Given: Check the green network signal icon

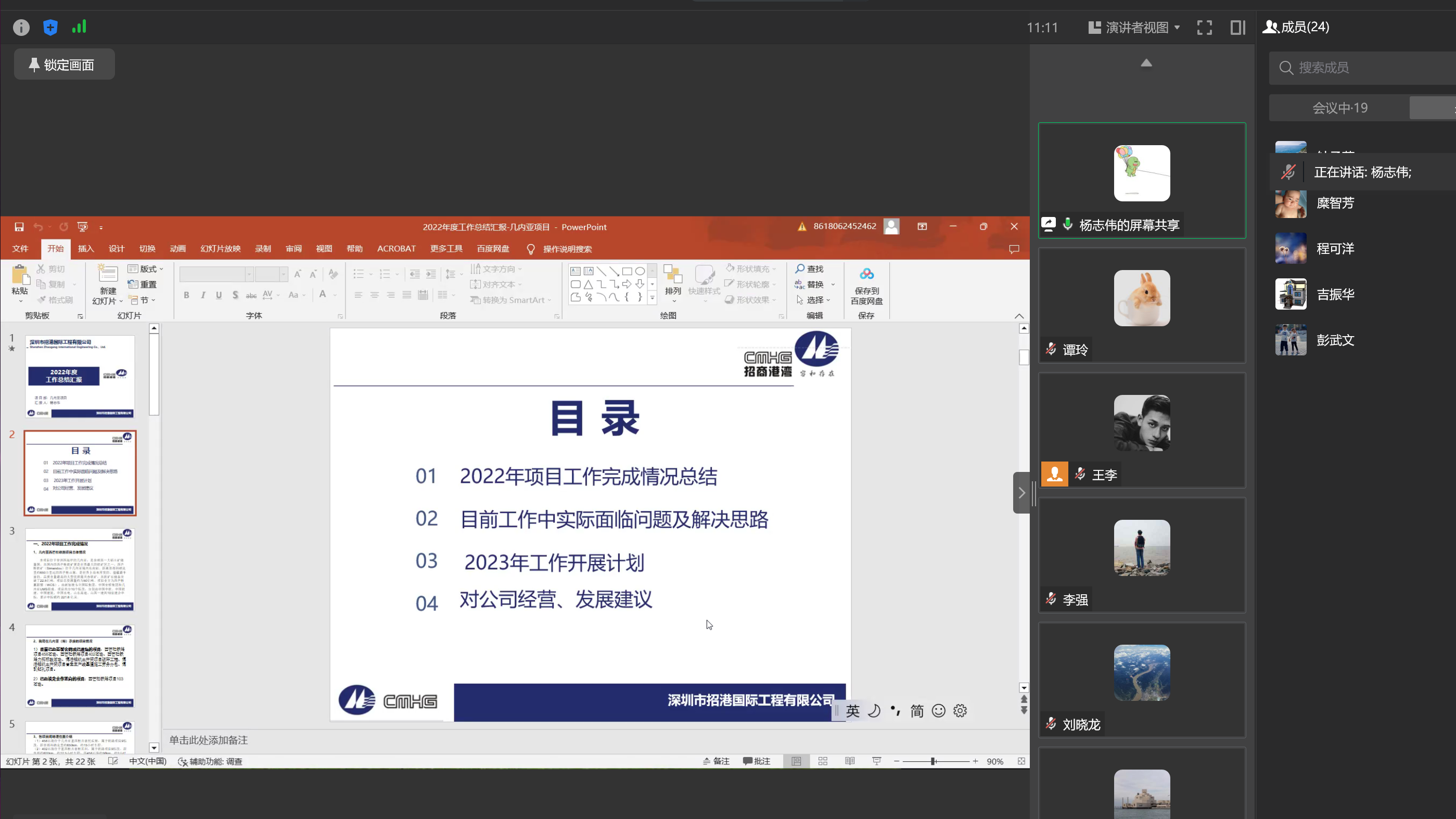Looking at the screenshot, I should click(79, 27).
